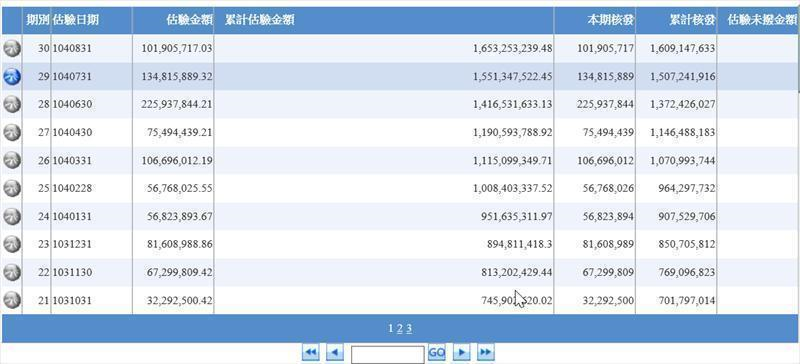Click the round icon for period 26
Image resolution: width=800 pixels, height=364 pixels.
12,161
